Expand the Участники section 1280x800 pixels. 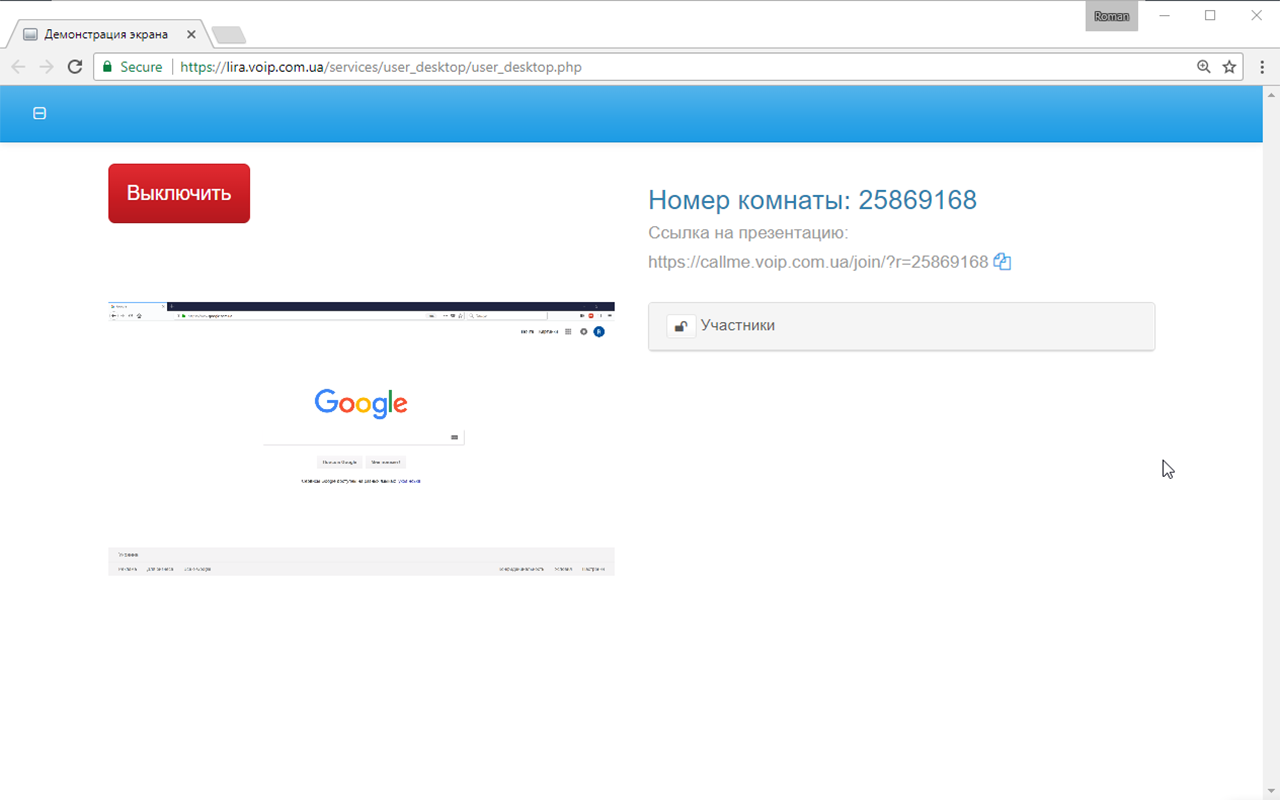(x=900, y=325)
